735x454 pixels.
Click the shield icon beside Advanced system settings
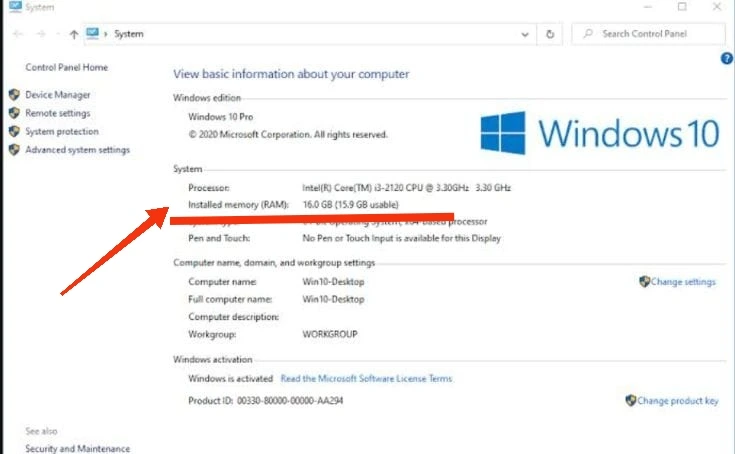point(14,149)
